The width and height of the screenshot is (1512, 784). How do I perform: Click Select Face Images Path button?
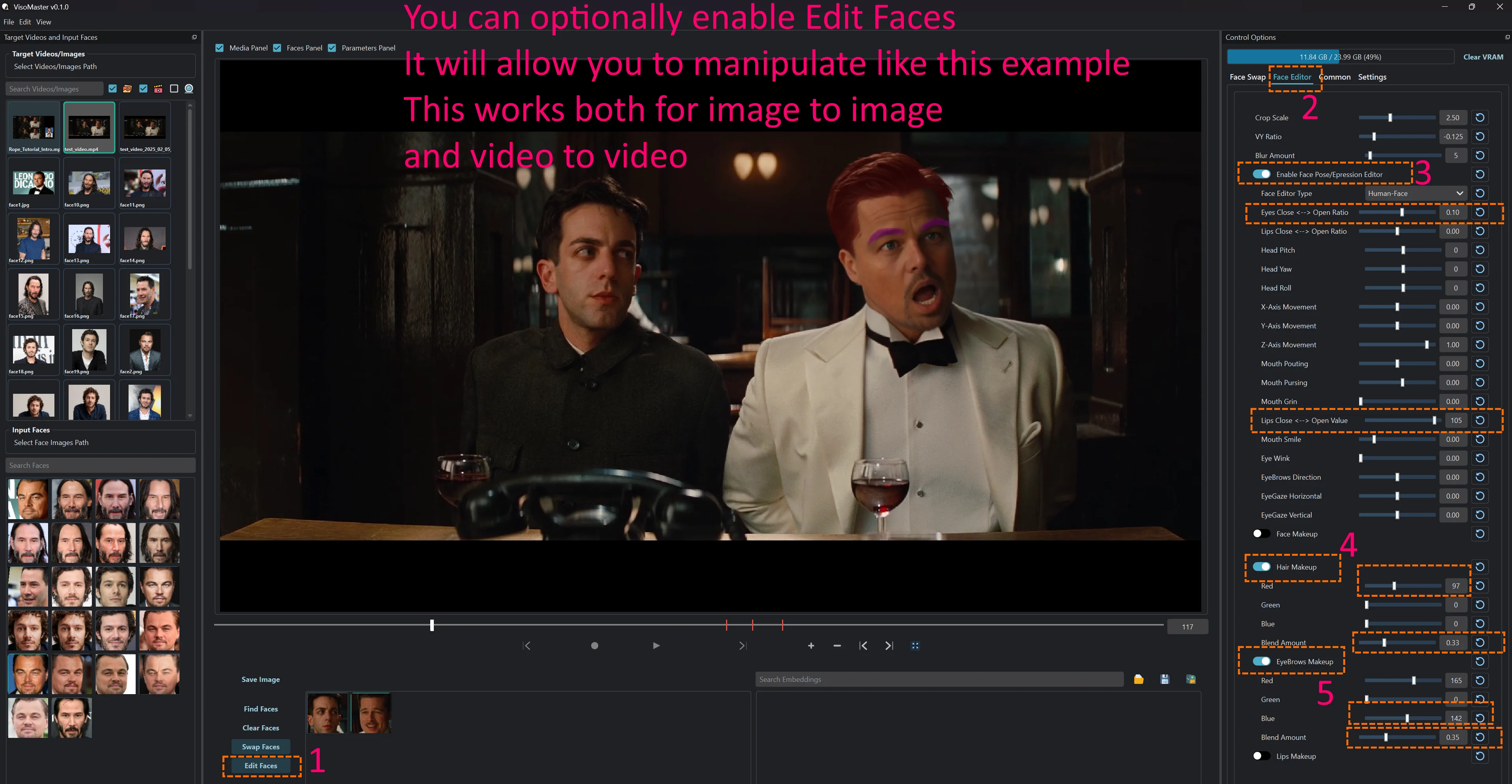coord(51,443)
